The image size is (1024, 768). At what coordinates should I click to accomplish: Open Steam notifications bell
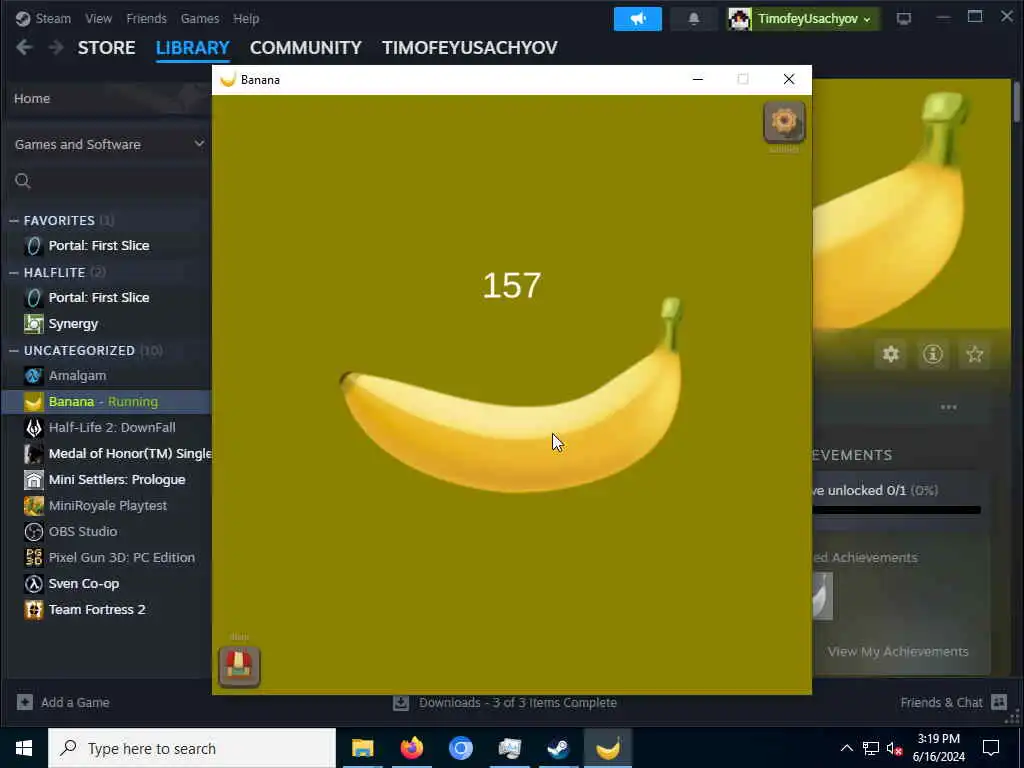(694, 19)
